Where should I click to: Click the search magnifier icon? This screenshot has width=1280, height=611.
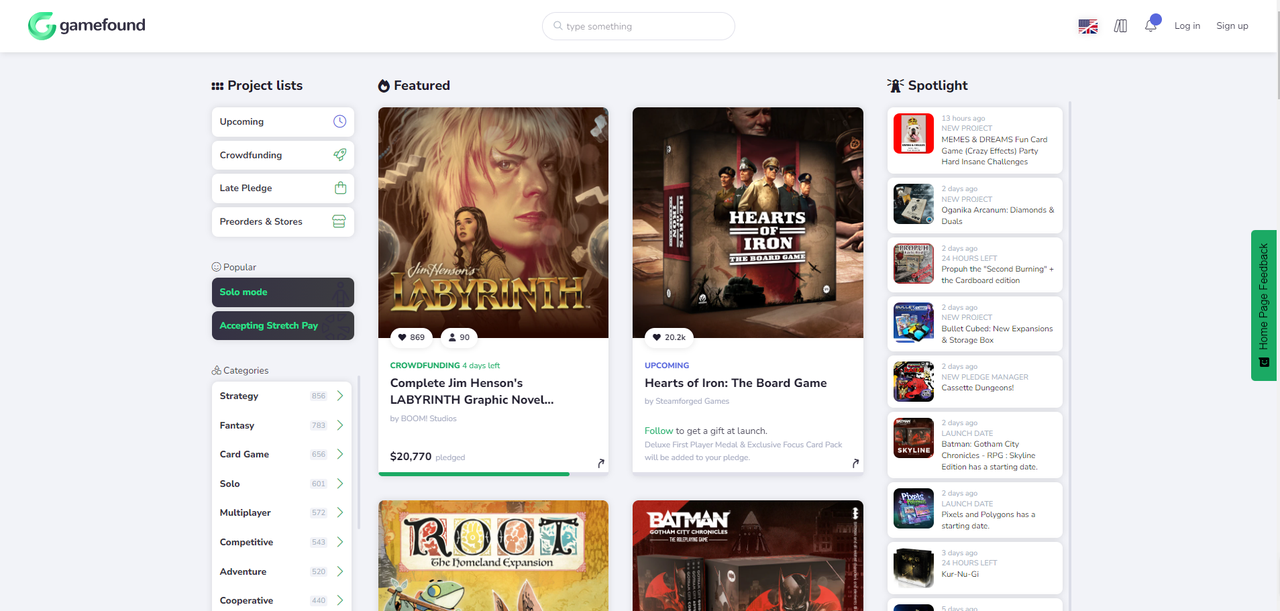click(558, 26)
